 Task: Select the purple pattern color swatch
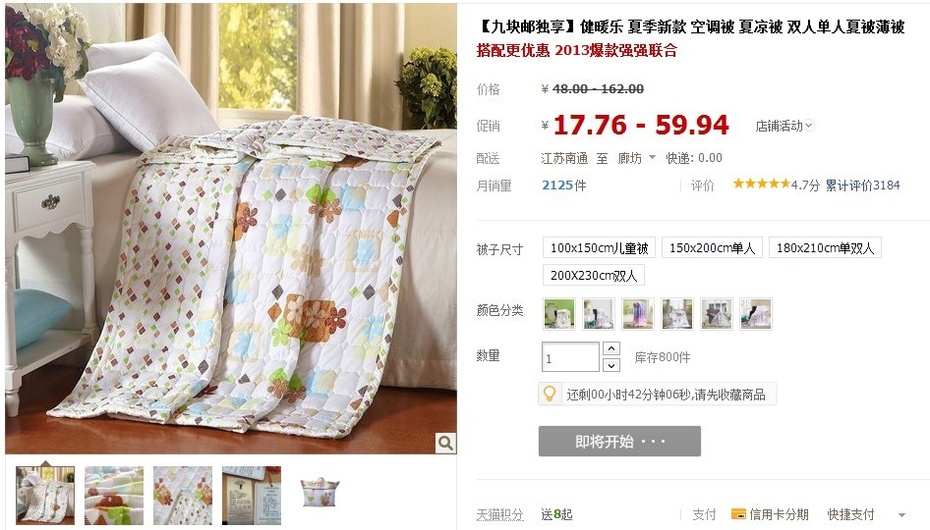[638, 314]
